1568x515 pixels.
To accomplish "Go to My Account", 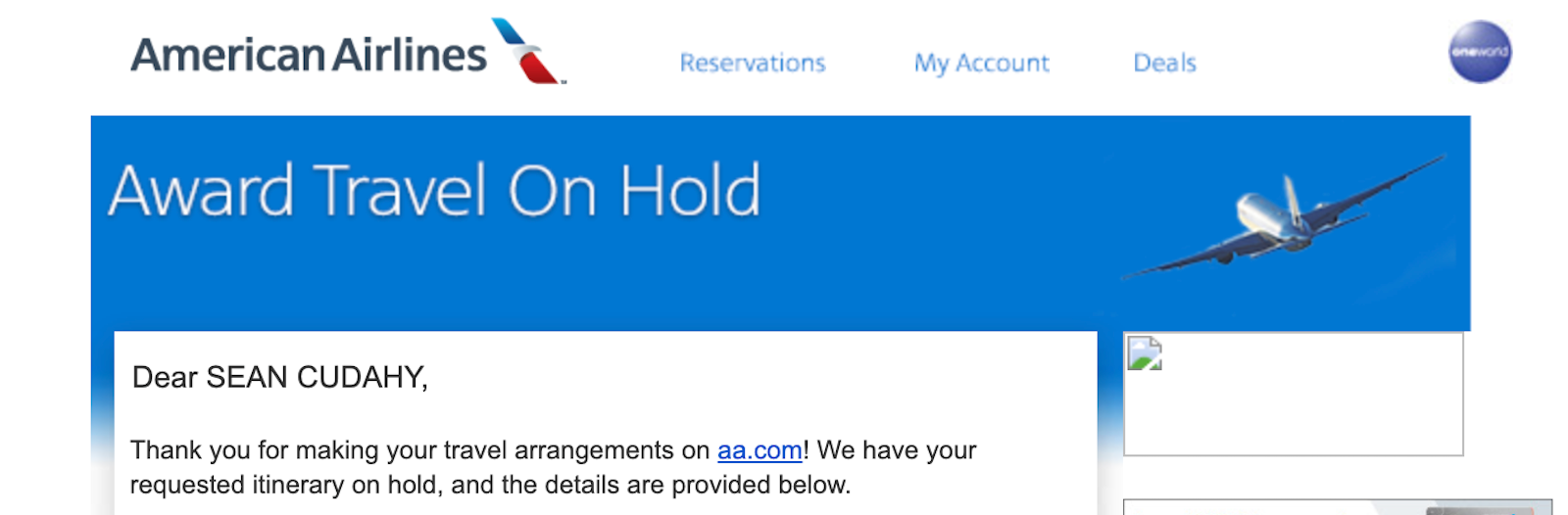I will [981, 63].
